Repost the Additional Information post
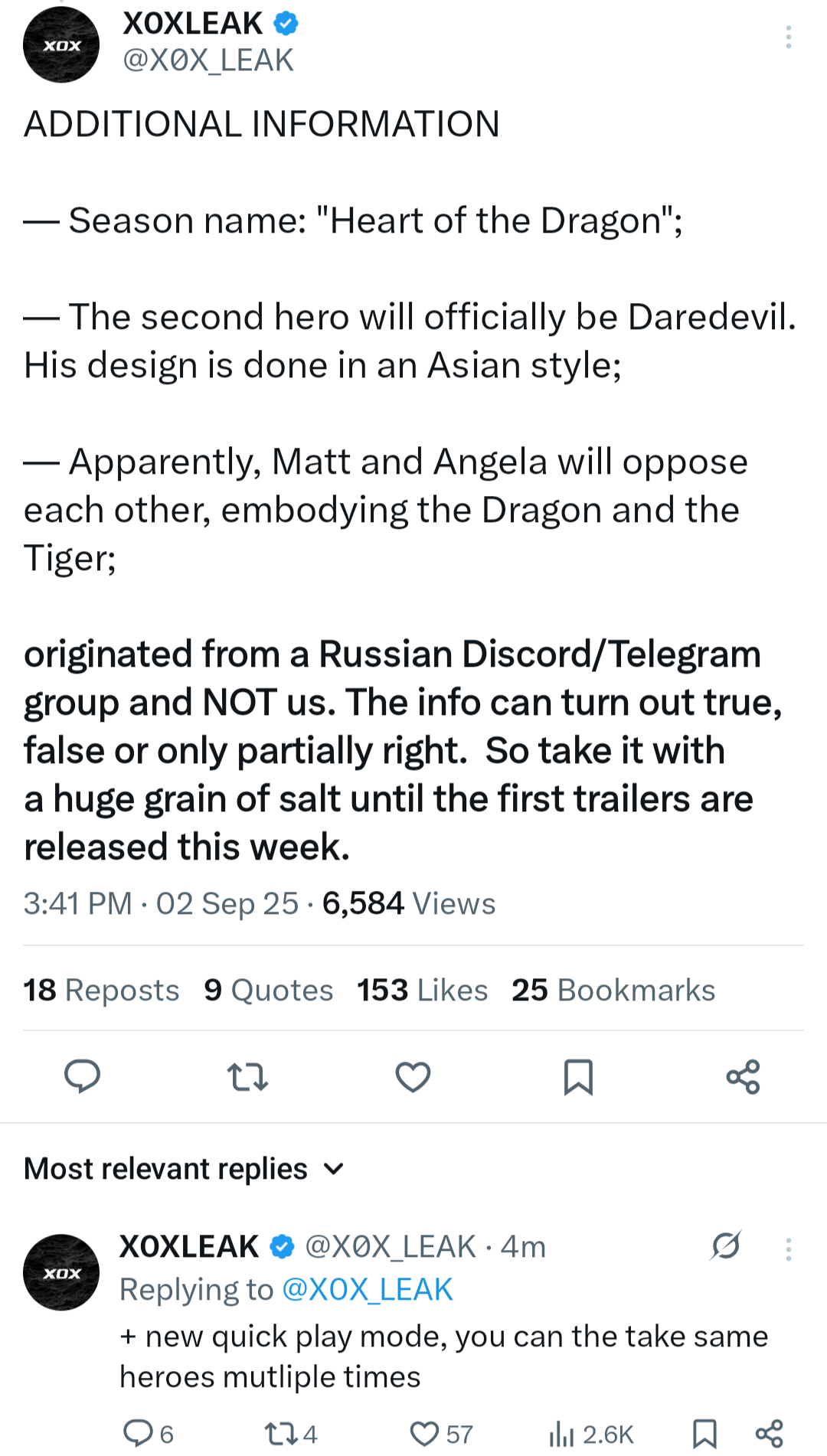The image size is (827, 1456). point(247,1076)
